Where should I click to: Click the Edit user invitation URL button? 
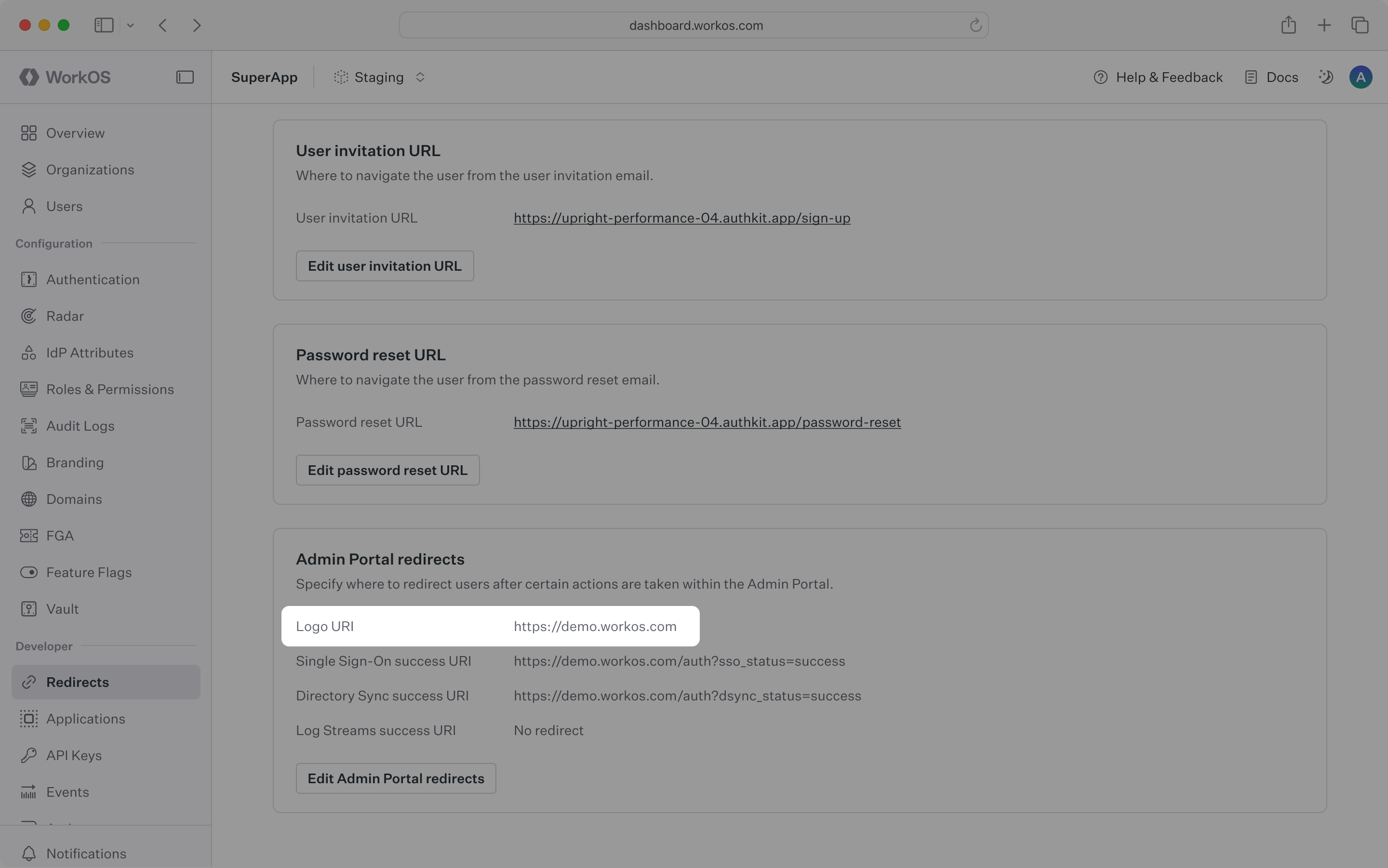tap(384, 266)
